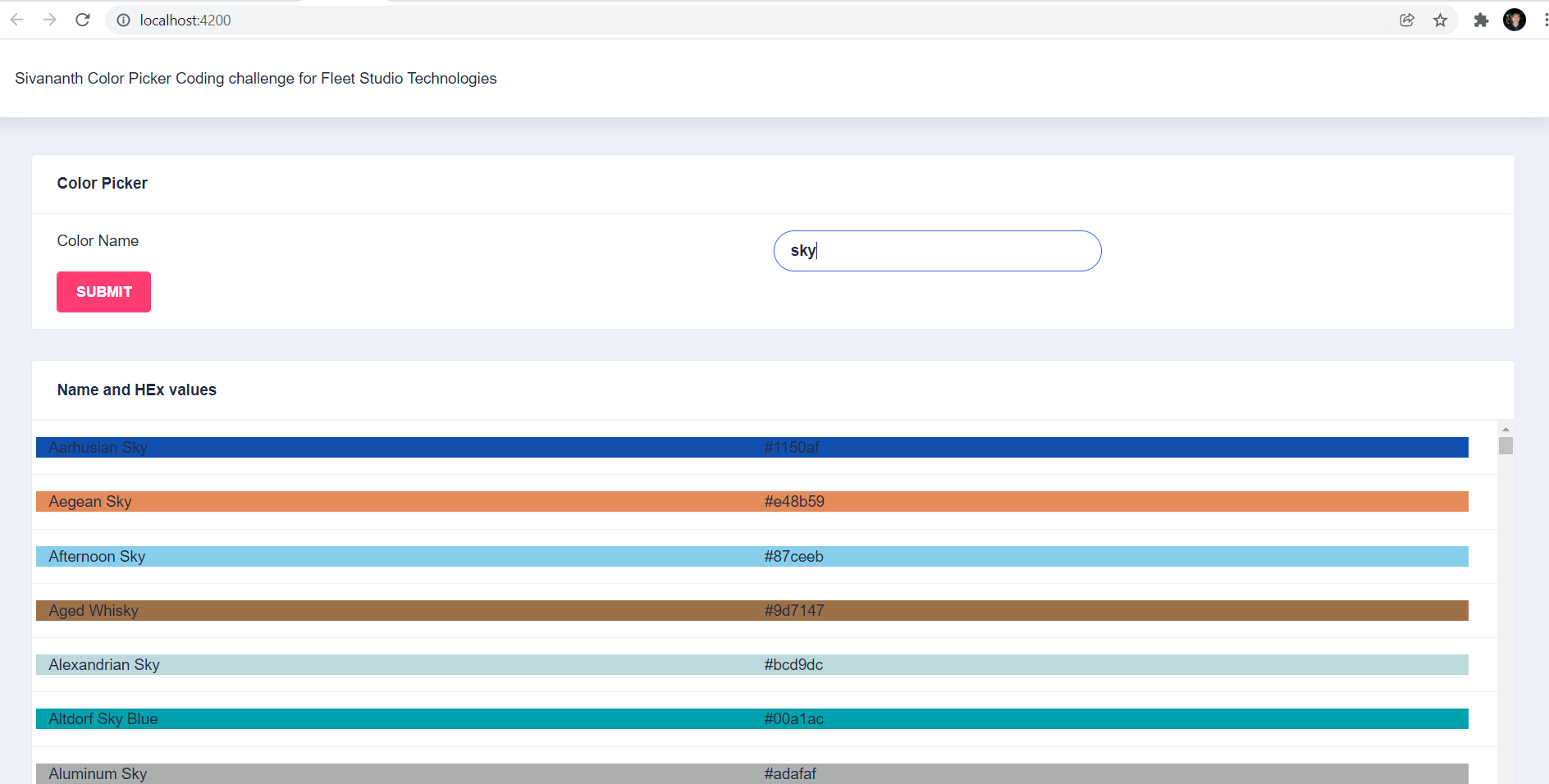Select the Aarhusian Sky color swatch
This screenshot has width=1549, height=784.
point(410,448)
